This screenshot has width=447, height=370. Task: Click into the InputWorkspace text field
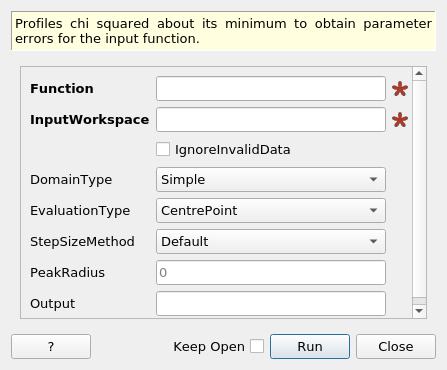pos(271,120)
